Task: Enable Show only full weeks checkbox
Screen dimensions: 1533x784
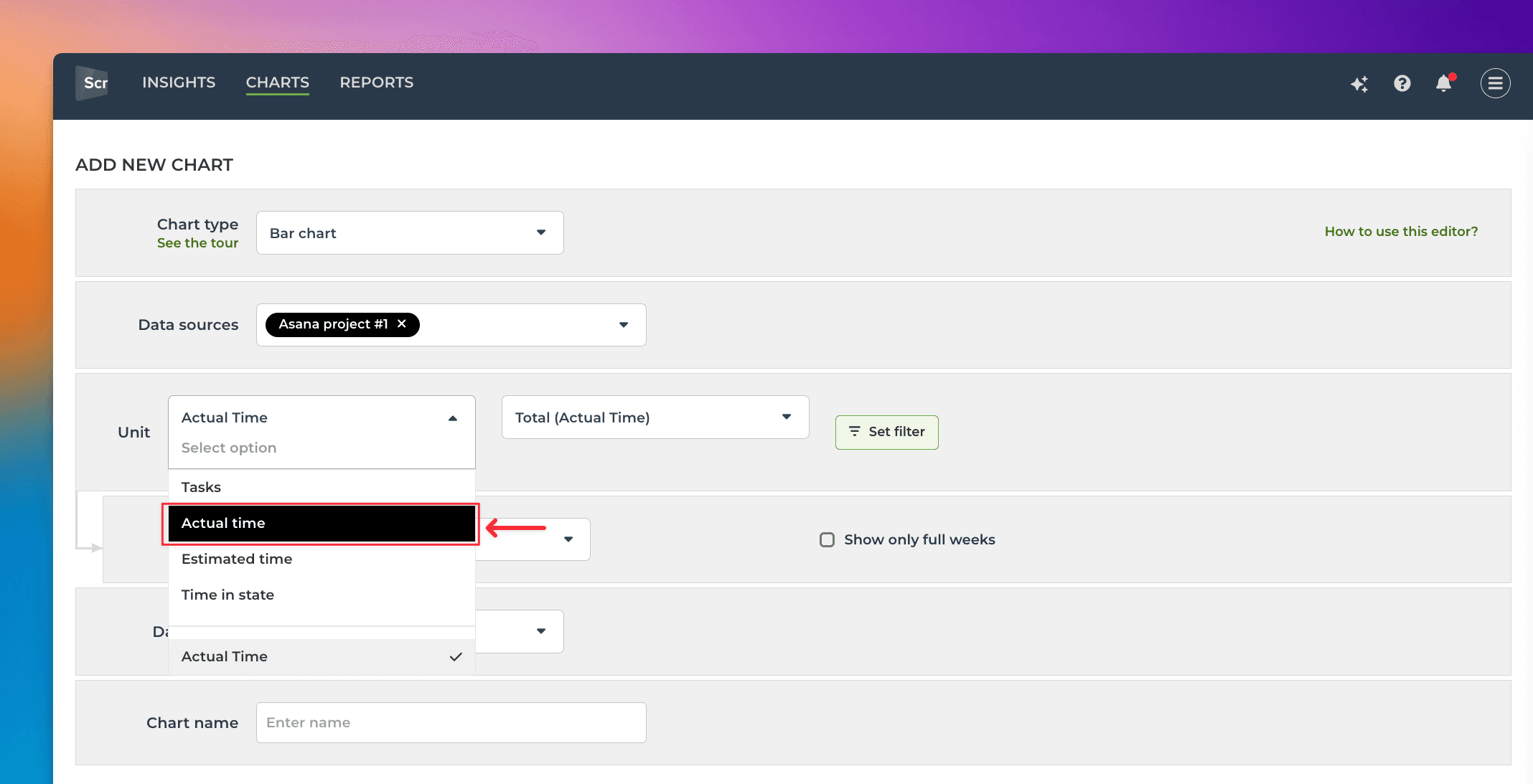Action: [827, 539]
